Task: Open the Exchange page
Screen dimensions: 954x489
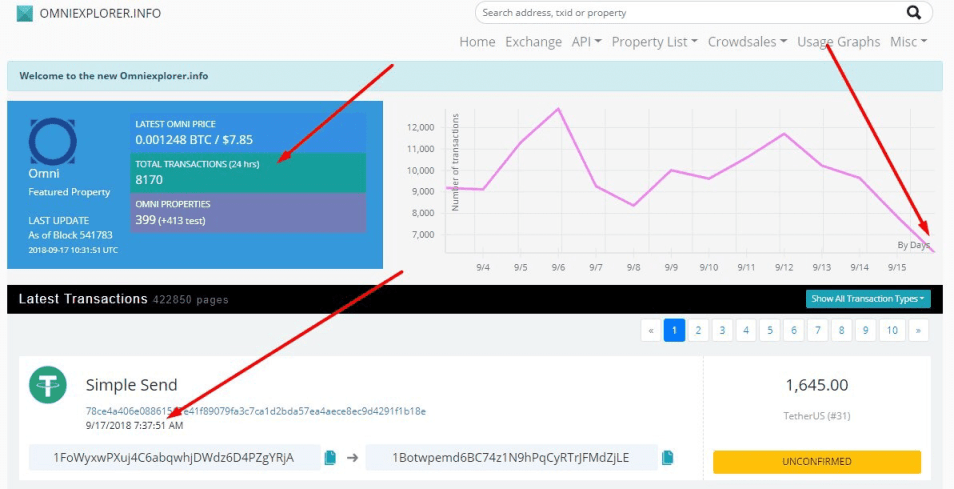Action: tap(534, 42)
